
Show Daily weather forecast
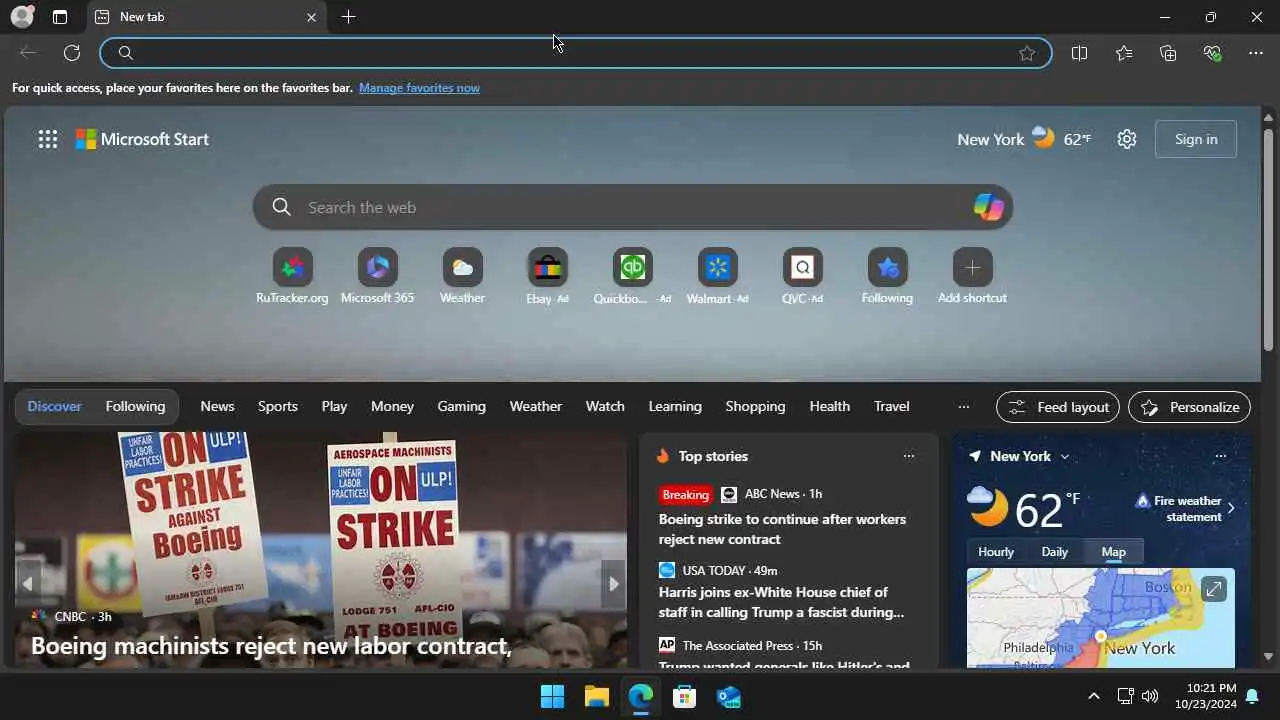pyautogui.click(x=1054, y=552)
